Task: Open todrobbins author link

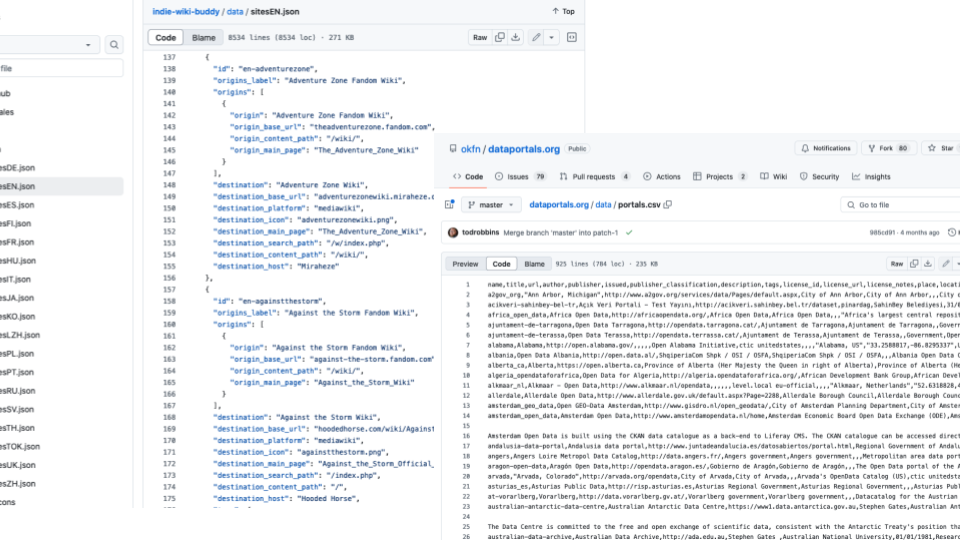Action: (480, 233)
